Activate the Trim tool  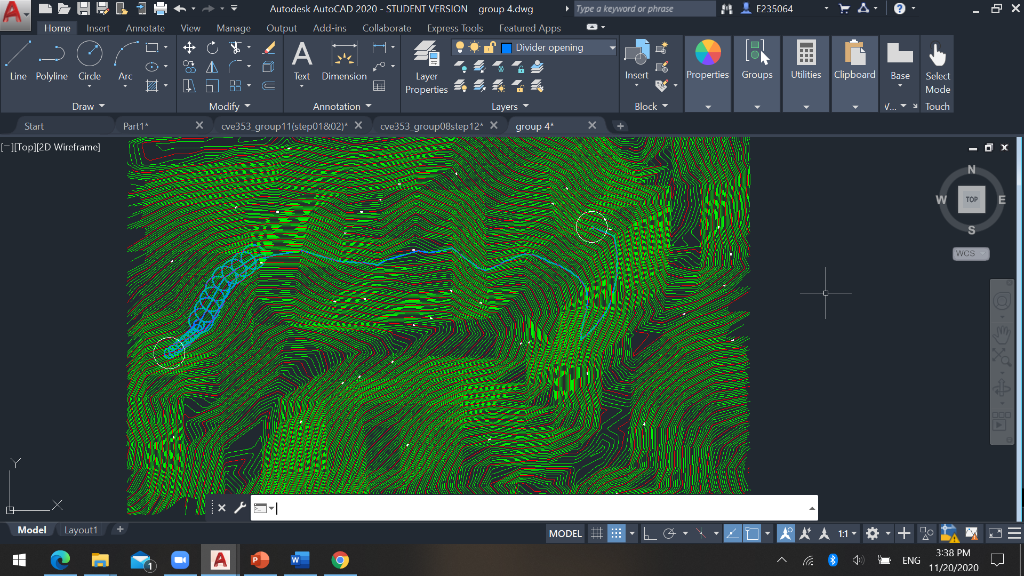pos(235,48)
